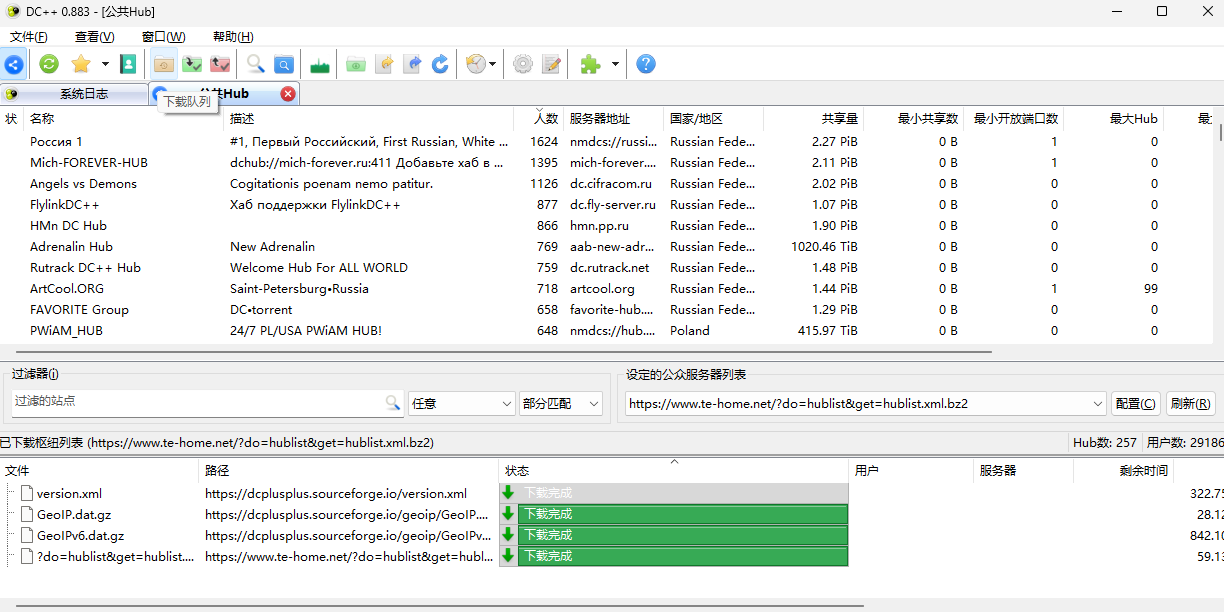Select the Rutrack DC++ Hub row

(608, 268)
